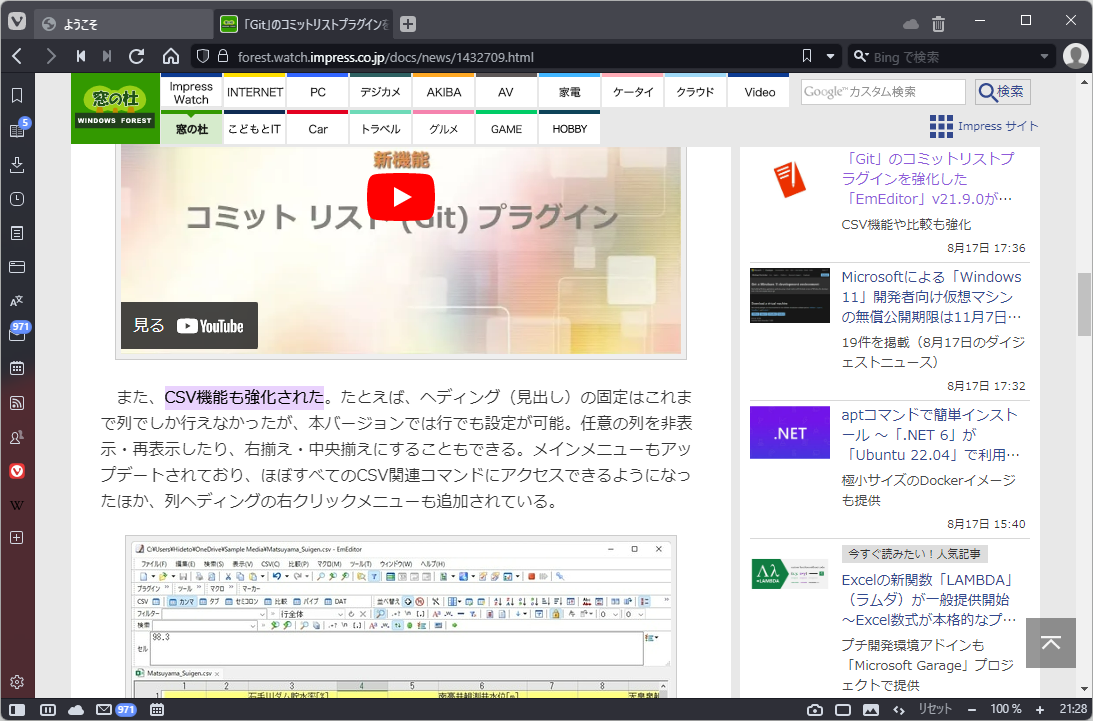Toggle image loading from the status bar

871,710
